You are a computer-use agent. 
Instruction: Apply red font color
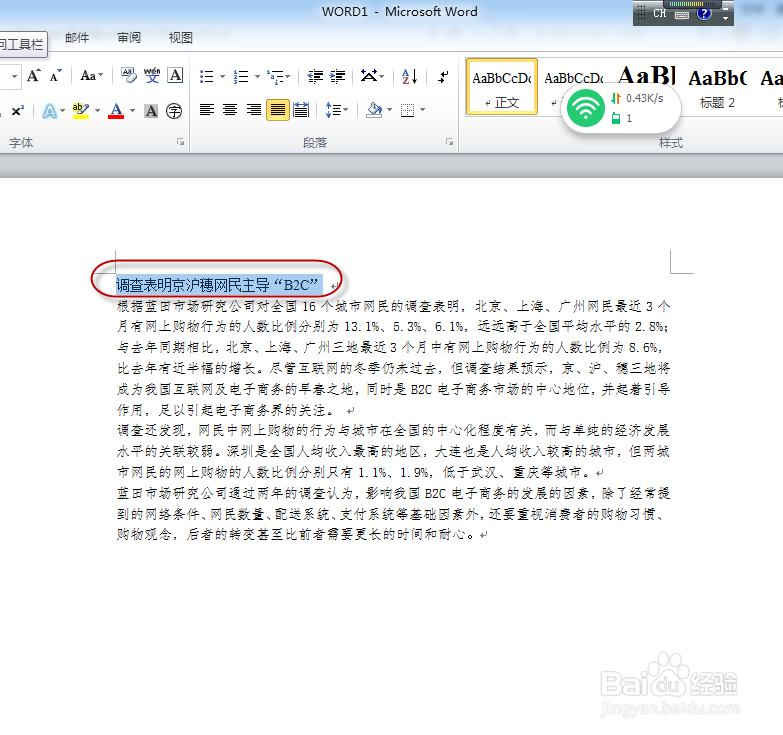pyautogui.click(x=116, y=110)
